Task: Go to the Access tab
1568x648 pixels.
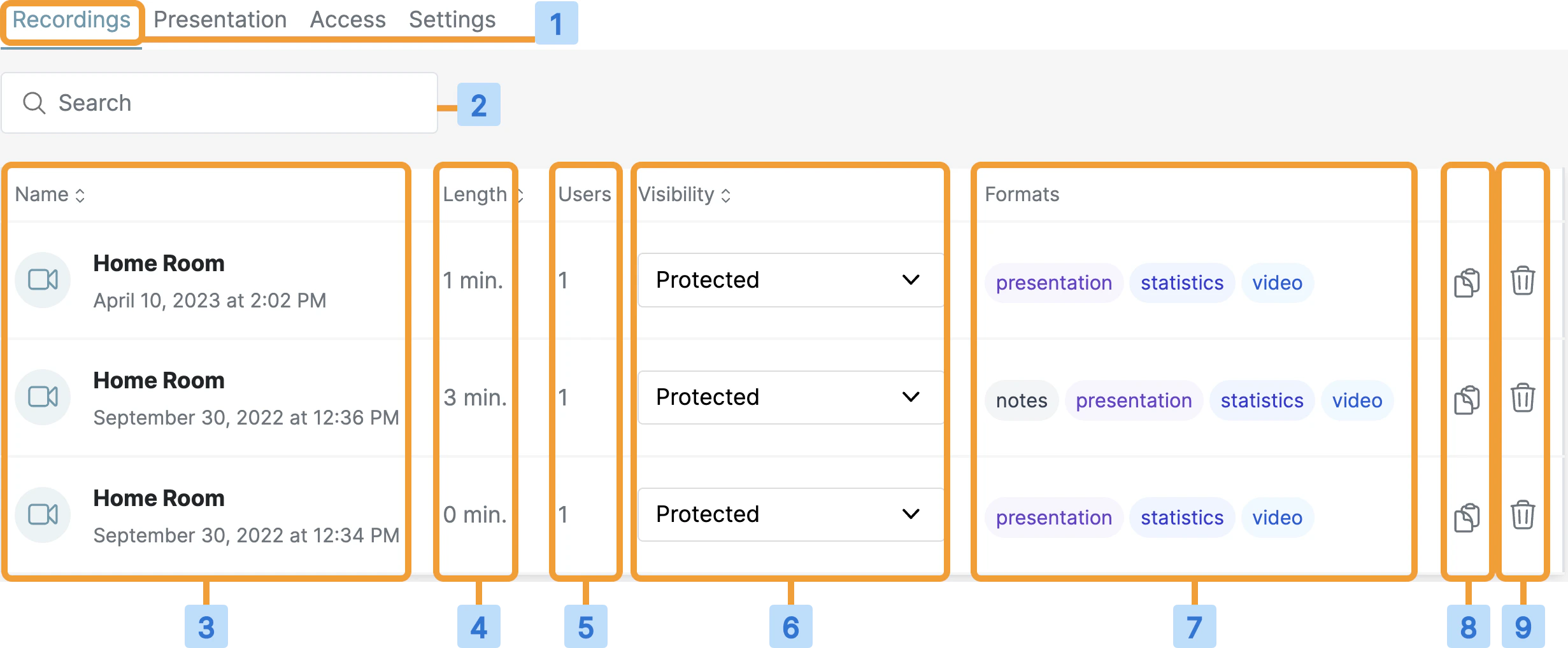Action: click(x=347, y=20)
